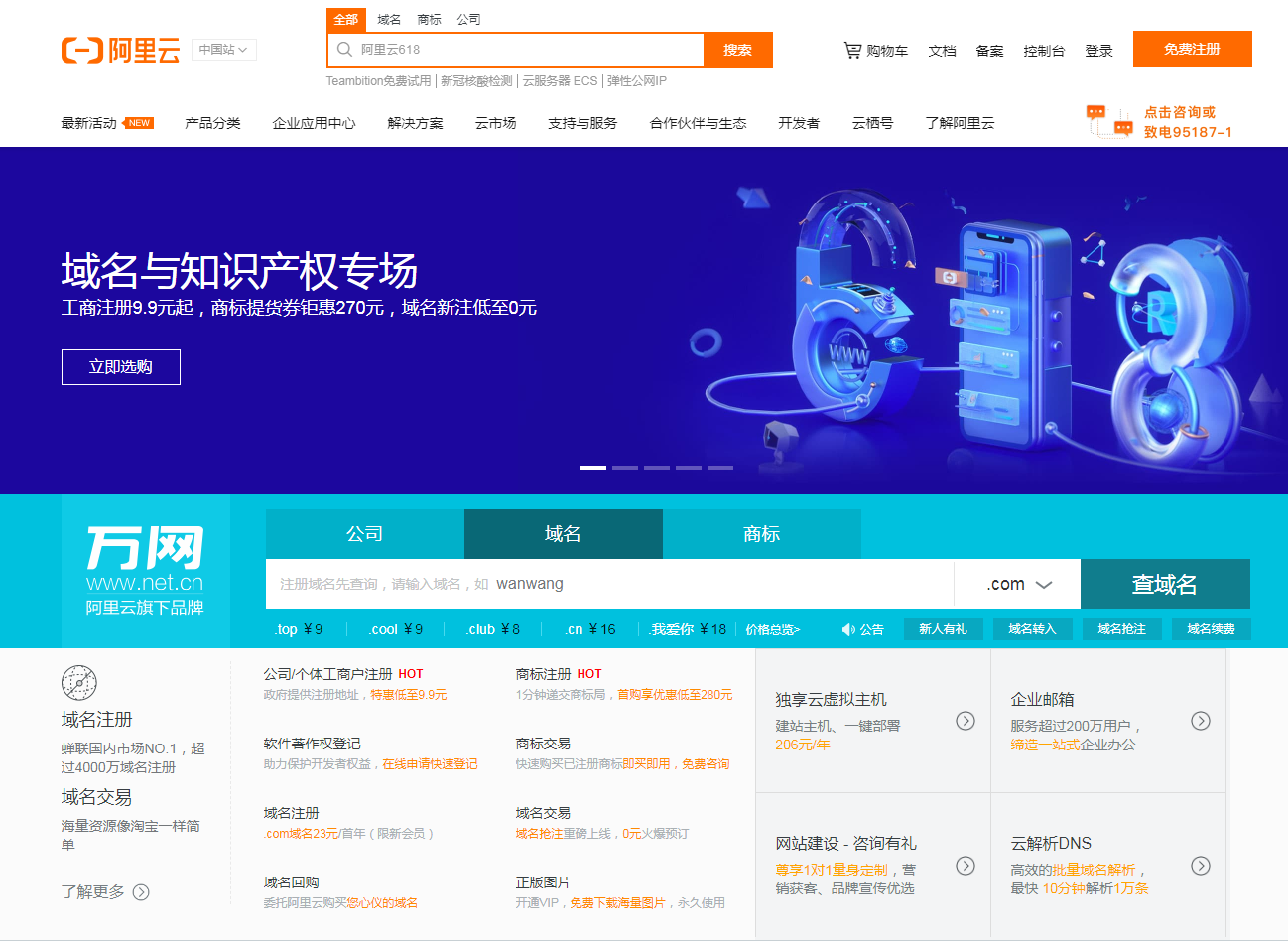Open the 控制台 link

(x=1044, y=51)
